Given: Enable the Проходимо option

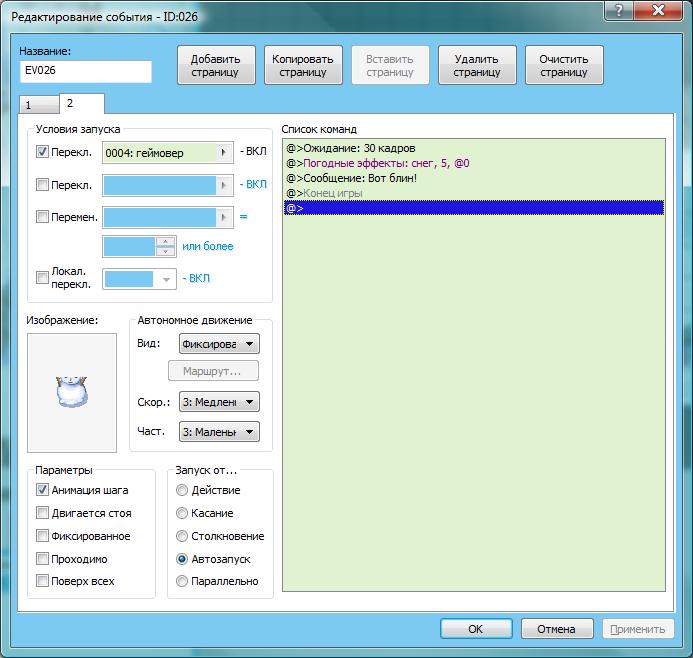Looking at the screenshot, I should pos(42,559).
